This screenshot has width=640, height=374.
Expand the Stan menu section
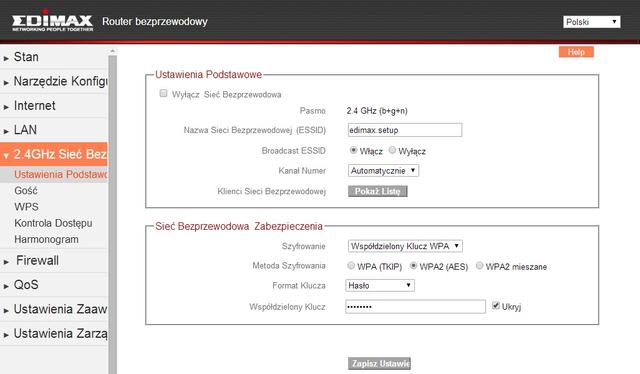54,57
